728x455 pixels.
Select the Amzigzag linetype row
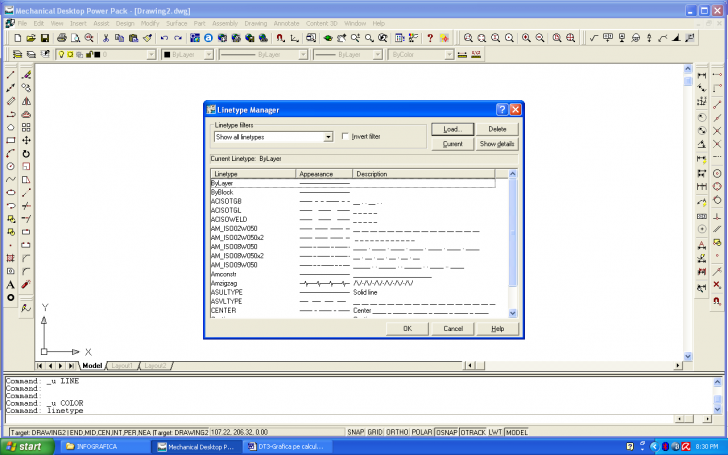tap(353, 283)
